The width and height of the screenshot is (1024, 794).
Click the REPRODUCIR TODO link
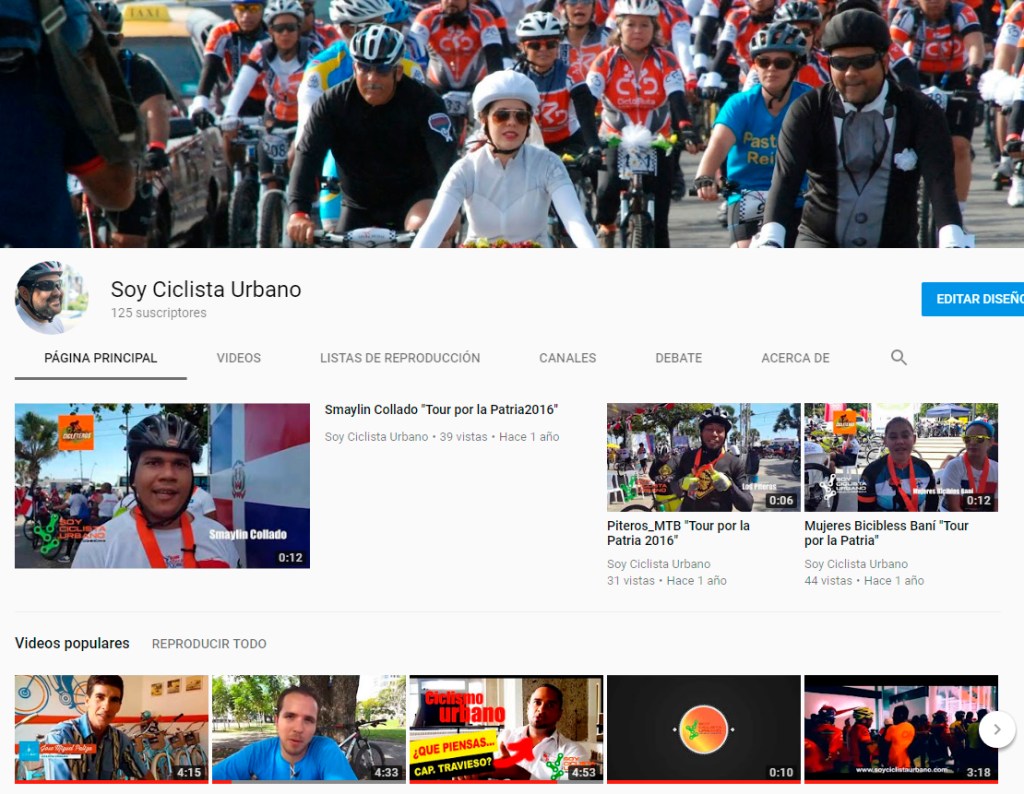(208, 644)
